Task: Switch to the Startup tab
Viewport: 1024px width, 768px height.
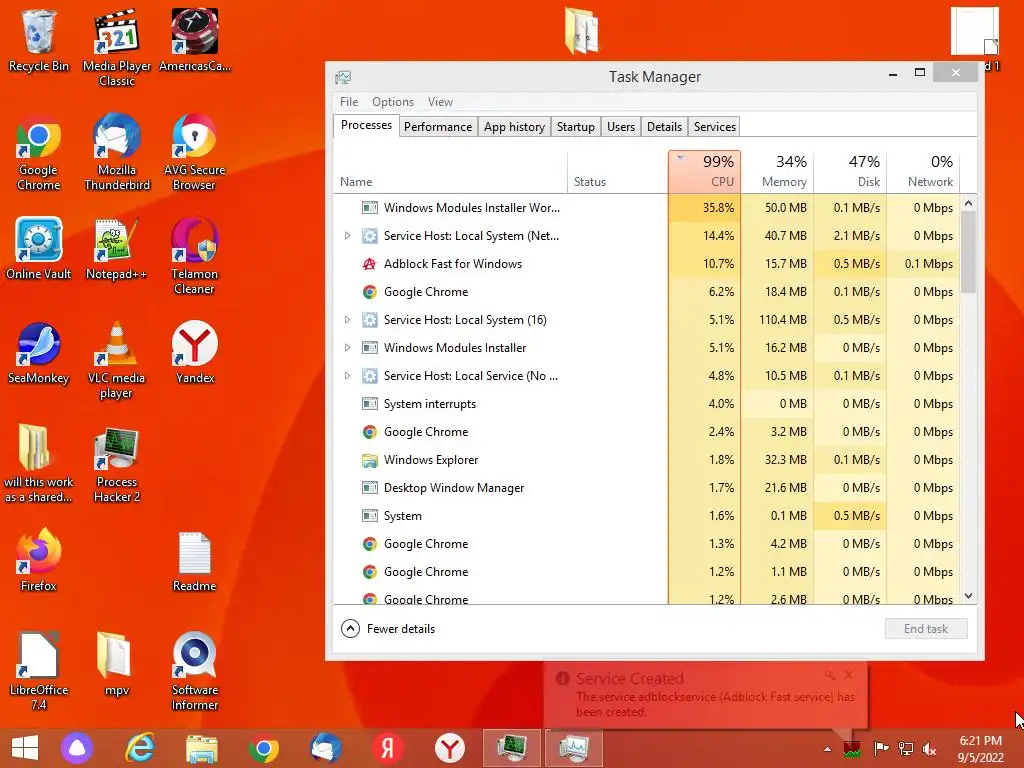Action: 575,127
